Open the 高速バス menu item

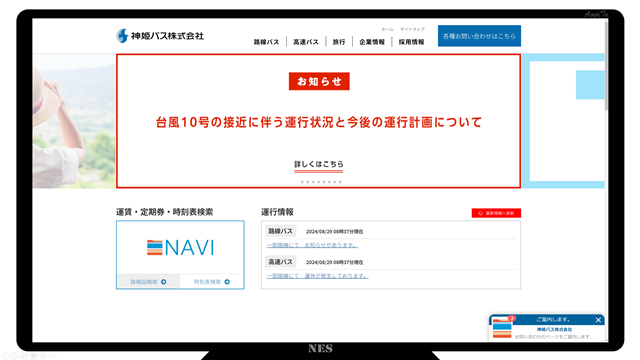click(306, 42)
